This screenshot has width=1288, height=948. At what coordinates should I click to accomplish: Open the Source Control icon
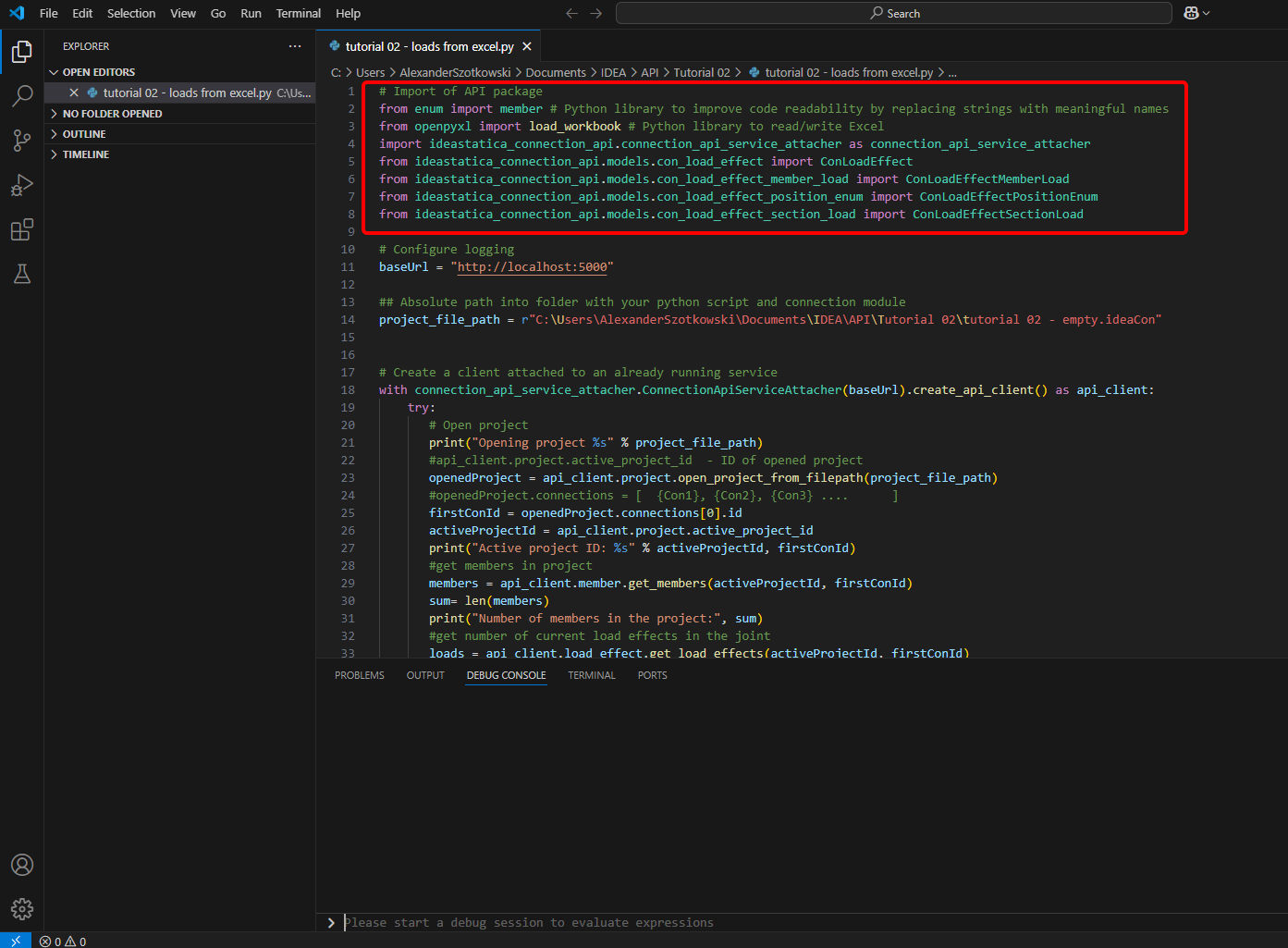21,141
